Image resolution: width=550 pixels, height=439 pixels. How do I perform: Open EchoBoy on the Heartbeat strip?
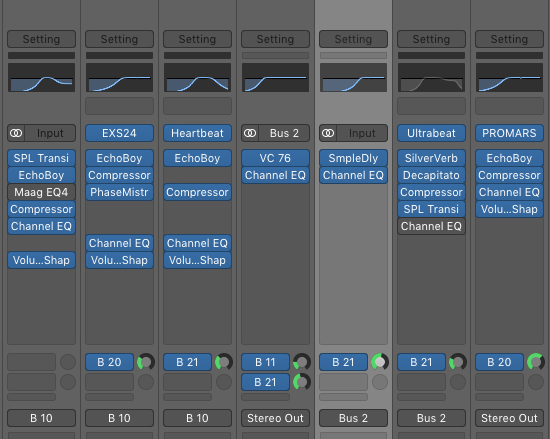point(197,158)
